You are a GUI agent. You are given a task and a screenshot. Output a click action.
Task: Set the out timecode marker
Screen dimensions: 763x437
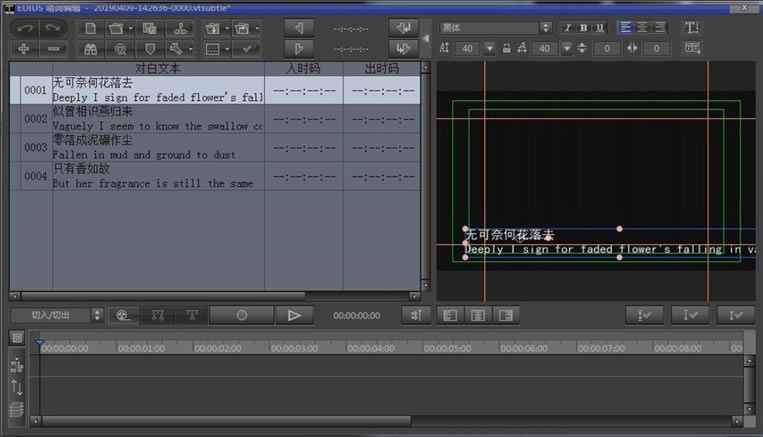[299, 49]
